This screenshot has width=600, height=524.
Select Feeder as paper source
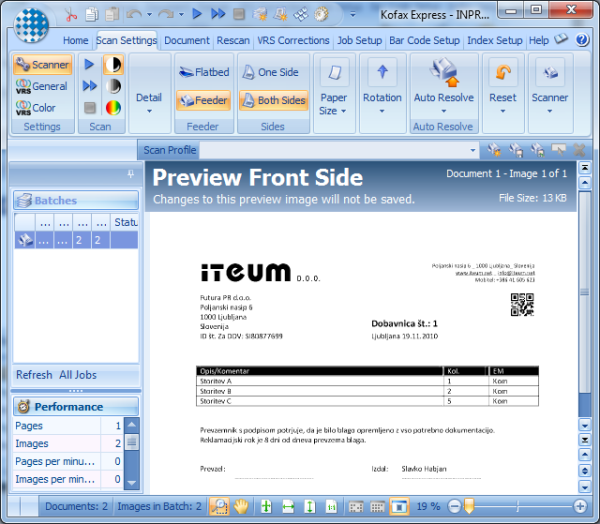(204, 100)
